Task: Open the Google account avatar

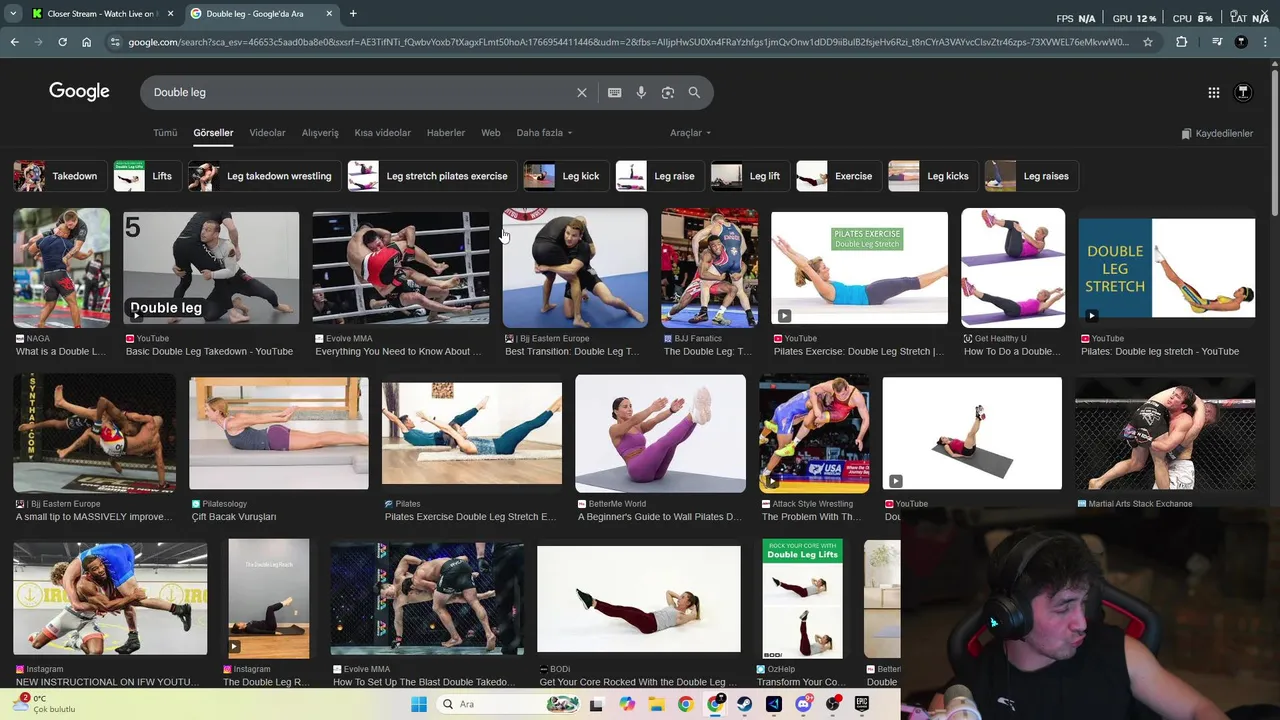Action: 1243,92
